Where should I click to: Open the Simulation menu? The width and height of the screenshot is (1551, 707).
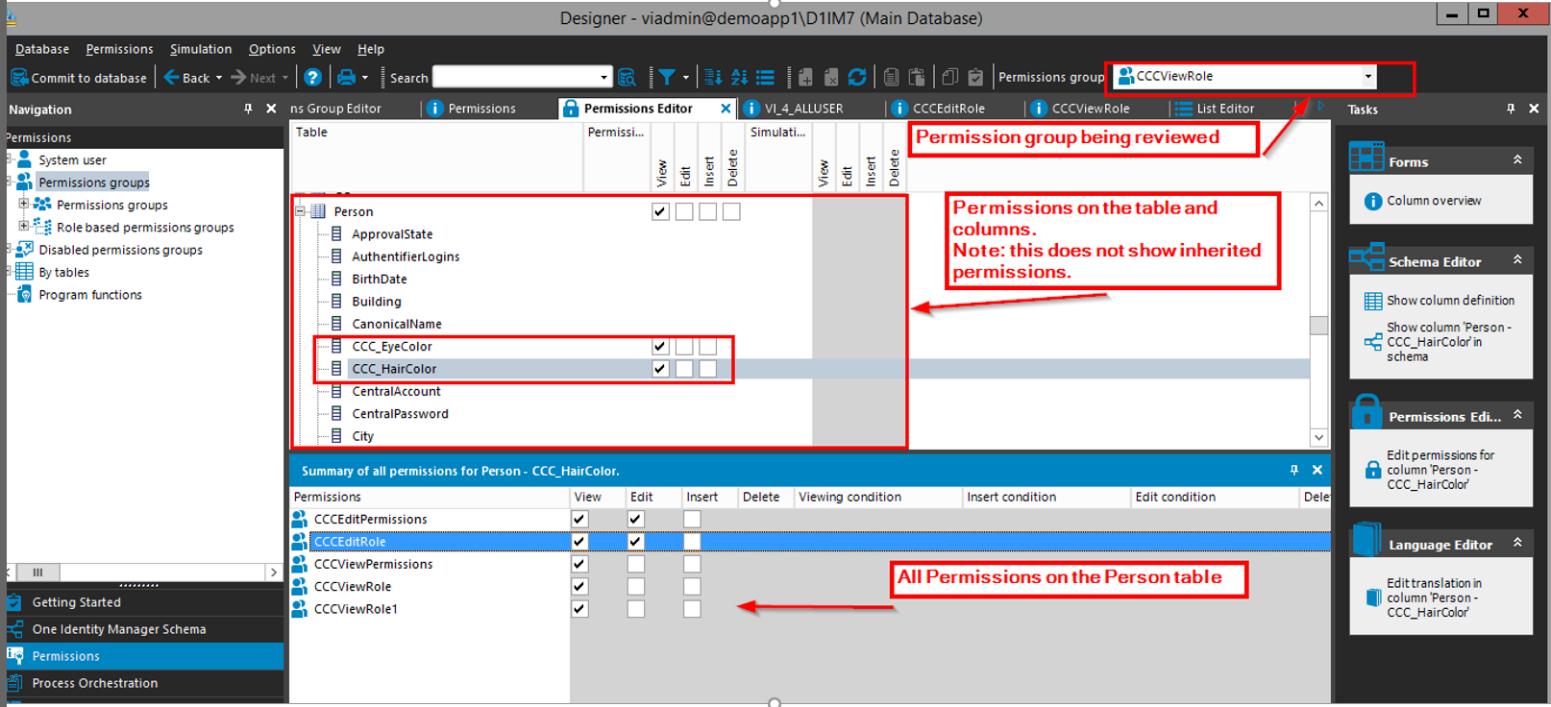pyautogui.click(x=200, y=48)
